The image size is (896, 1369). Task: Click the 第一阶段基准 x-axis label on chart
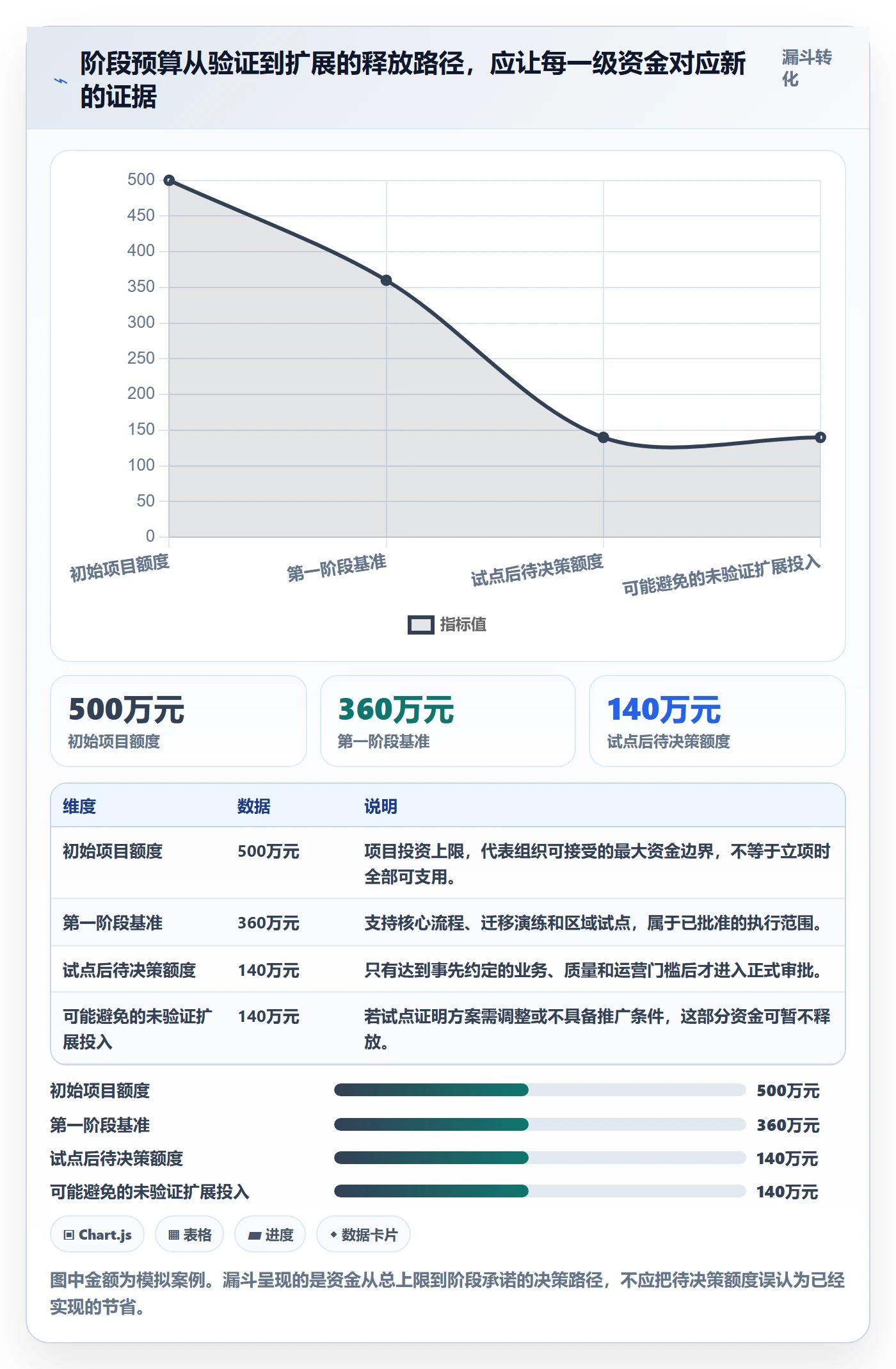(337, 568)
